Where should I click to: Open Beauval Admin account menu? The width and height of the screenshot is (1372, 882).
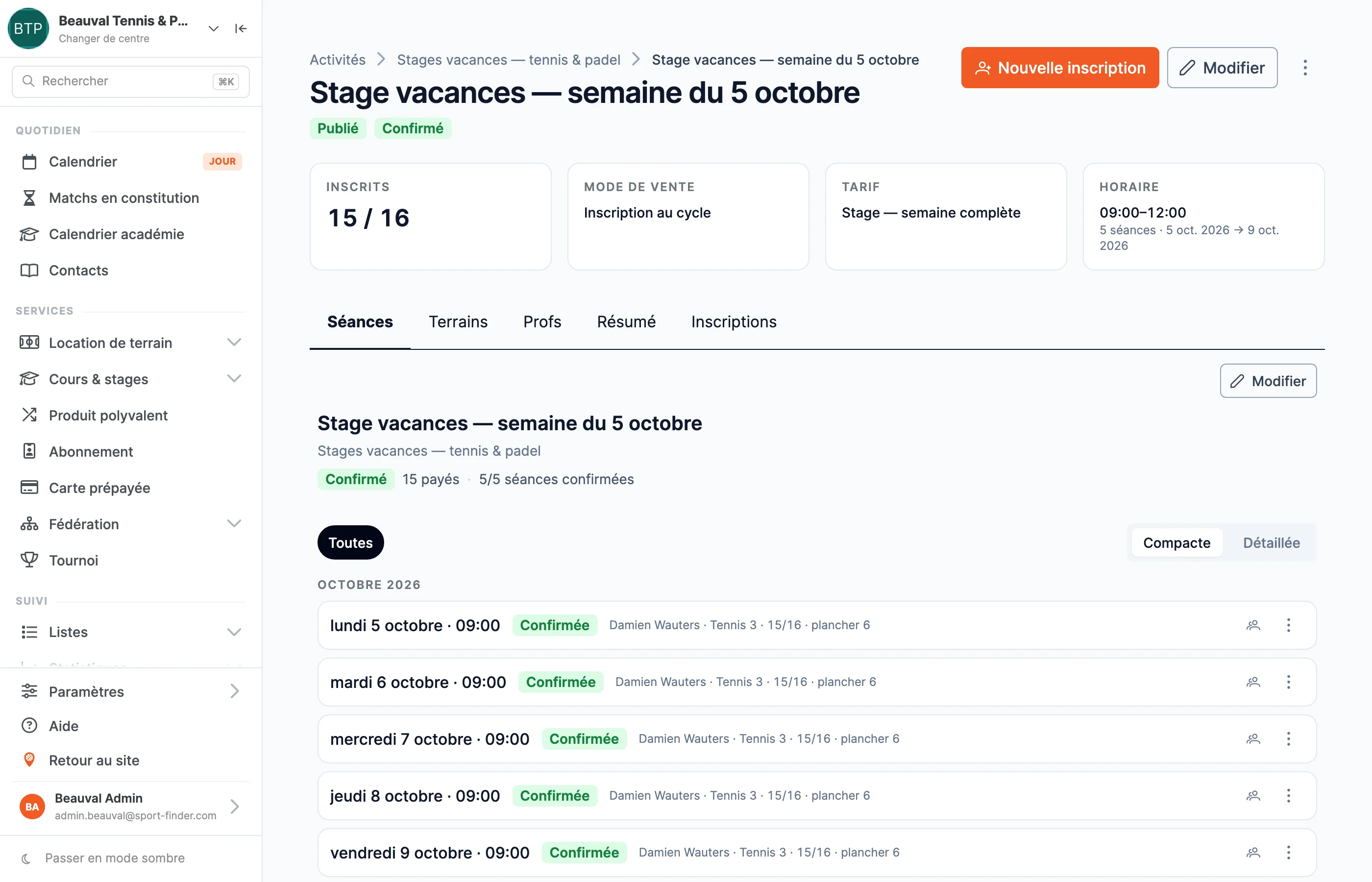click(x=131, y=807)
